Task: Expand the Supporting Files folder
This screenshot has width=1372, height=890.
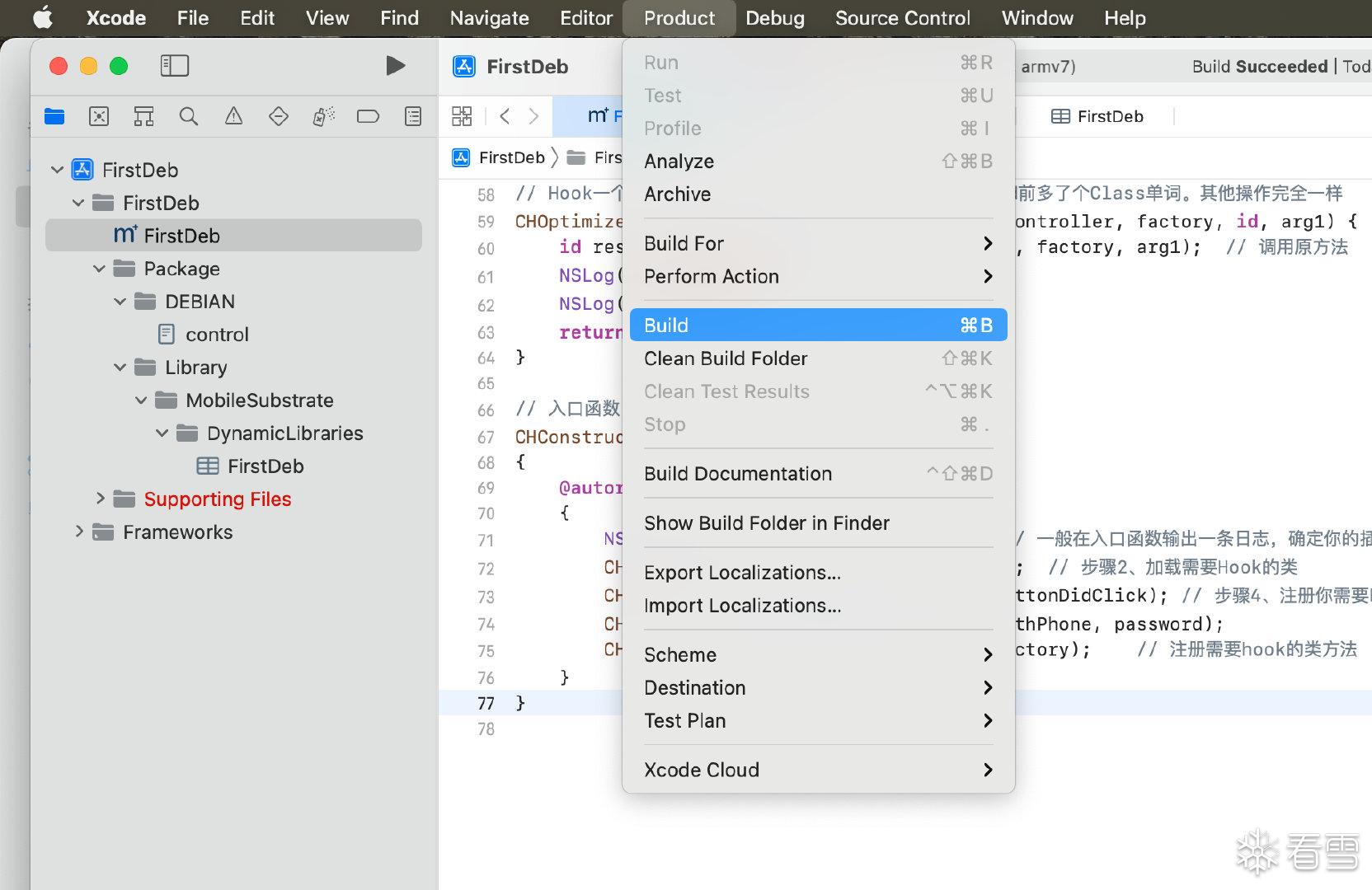Action: [100, 499]
